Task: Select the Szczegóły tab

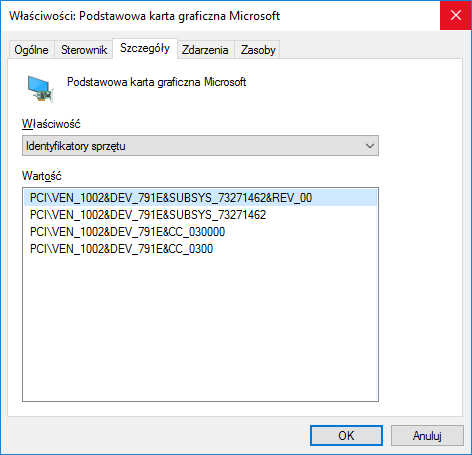Action: (x=145, y=48)
